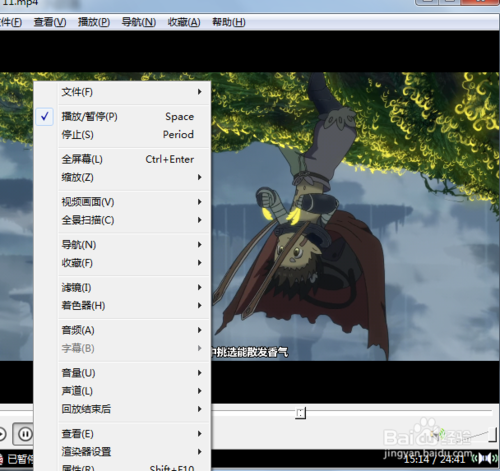Click the seek bar thumb on timeline

(x=300, y=413)
